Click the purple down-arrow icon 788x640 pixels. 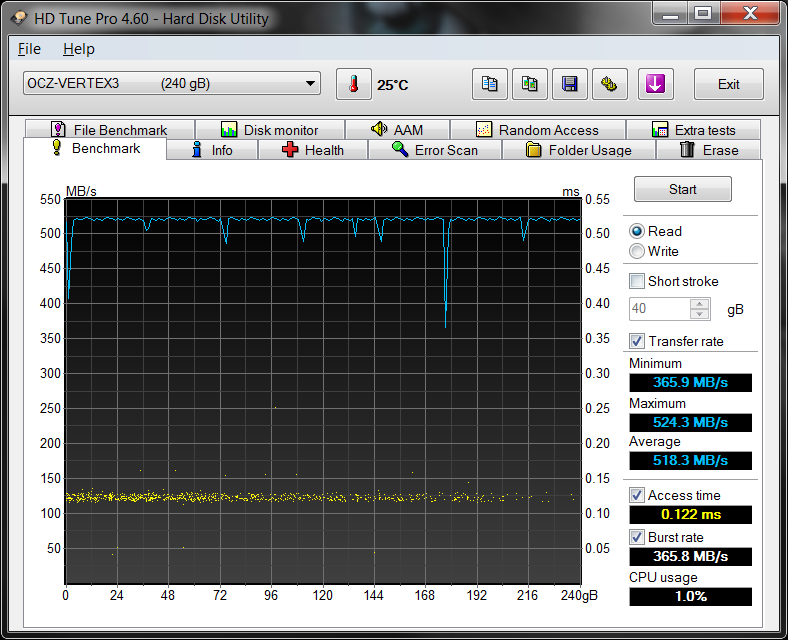pos(654,84)
